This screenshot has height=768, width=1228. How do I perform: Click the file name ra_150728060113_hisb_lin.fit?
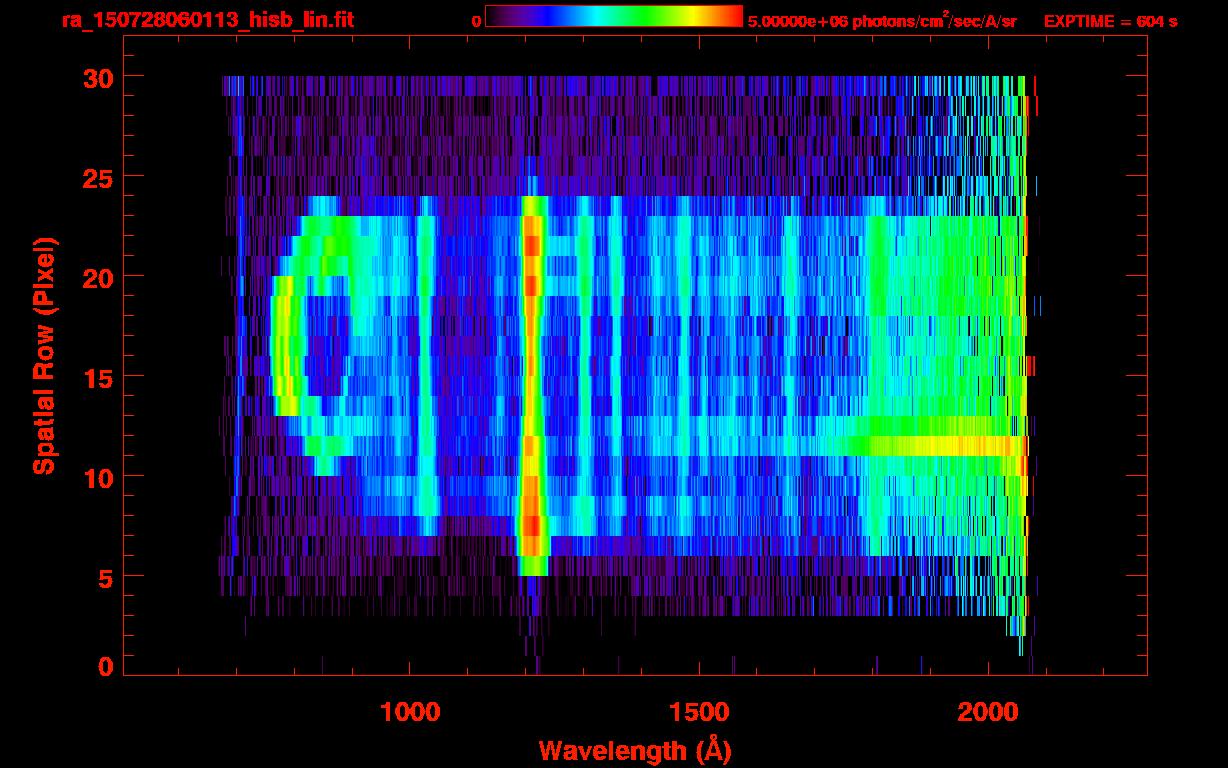pos(207,20)
